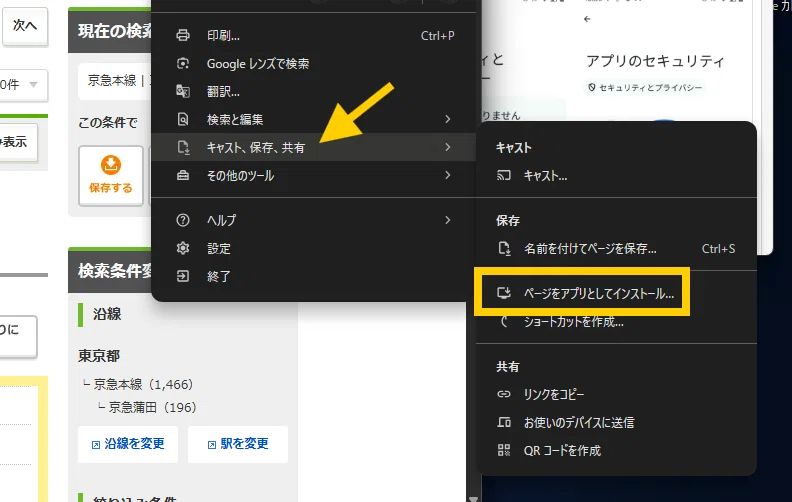
Task: Click the orange download icon on 保存する
Action: [x=111, y=165]
